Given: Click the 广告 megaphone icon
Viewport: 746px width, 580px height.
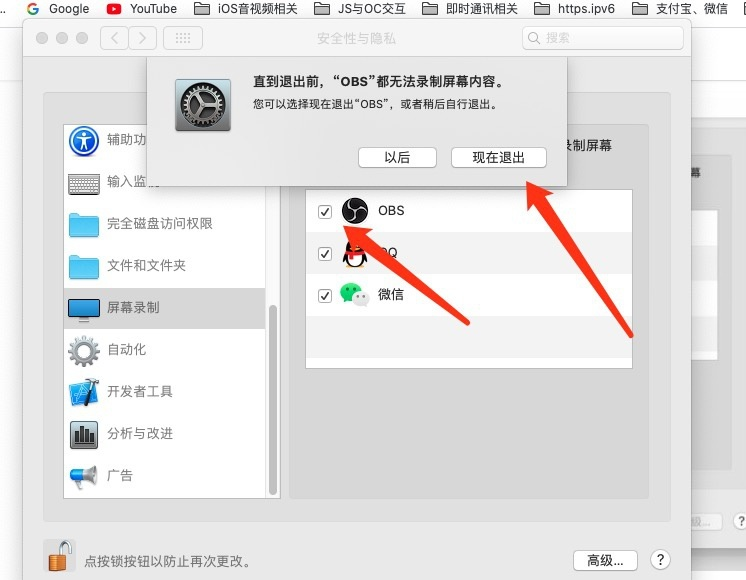Looking at the screenshot, I should 84,477.
